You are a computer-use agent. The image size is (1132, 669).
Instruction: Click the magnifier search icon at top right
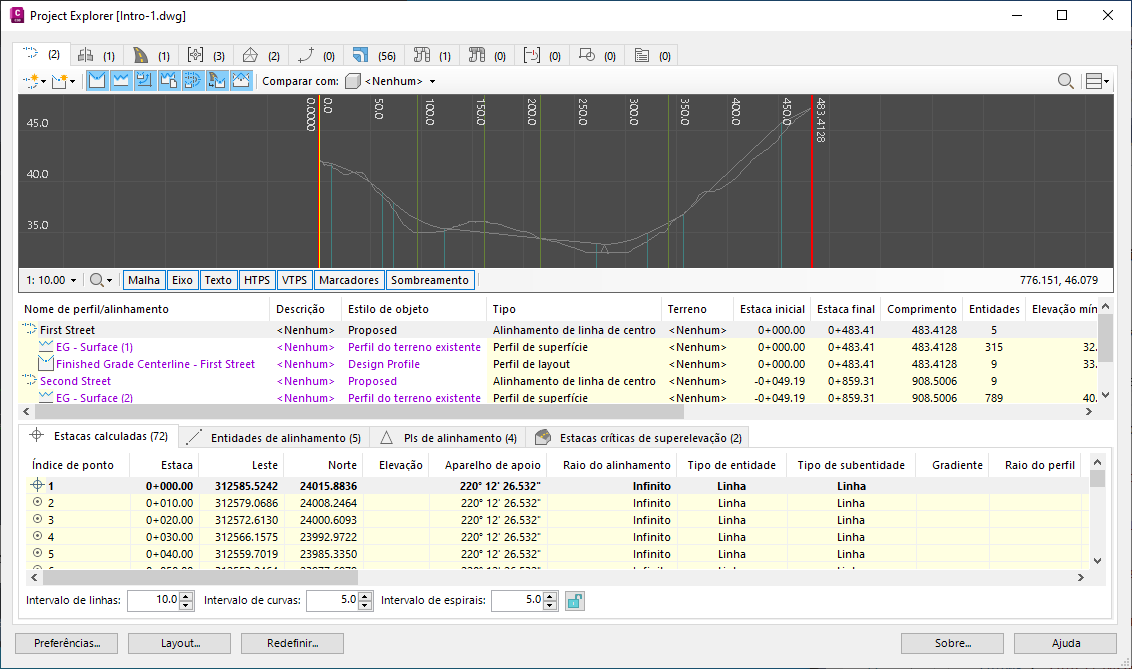pos(1066,81)
